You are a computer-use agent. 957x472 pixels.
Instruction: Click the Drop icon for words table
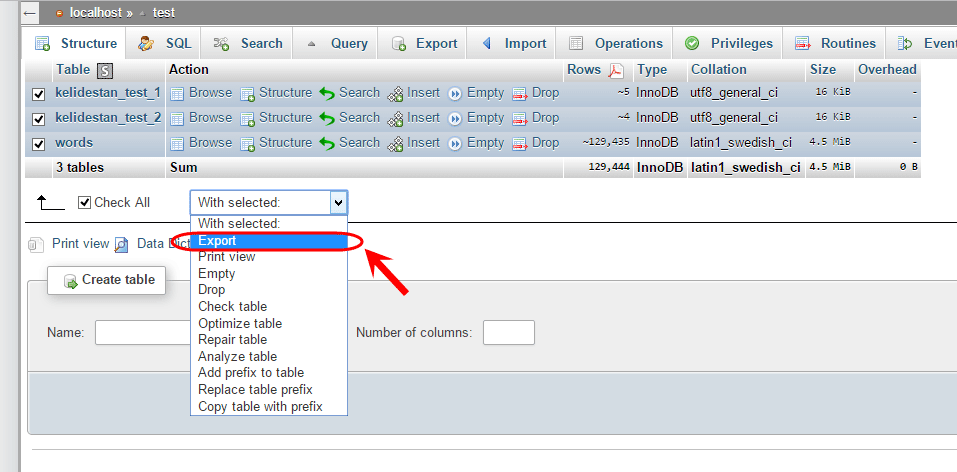pos(519,143)
